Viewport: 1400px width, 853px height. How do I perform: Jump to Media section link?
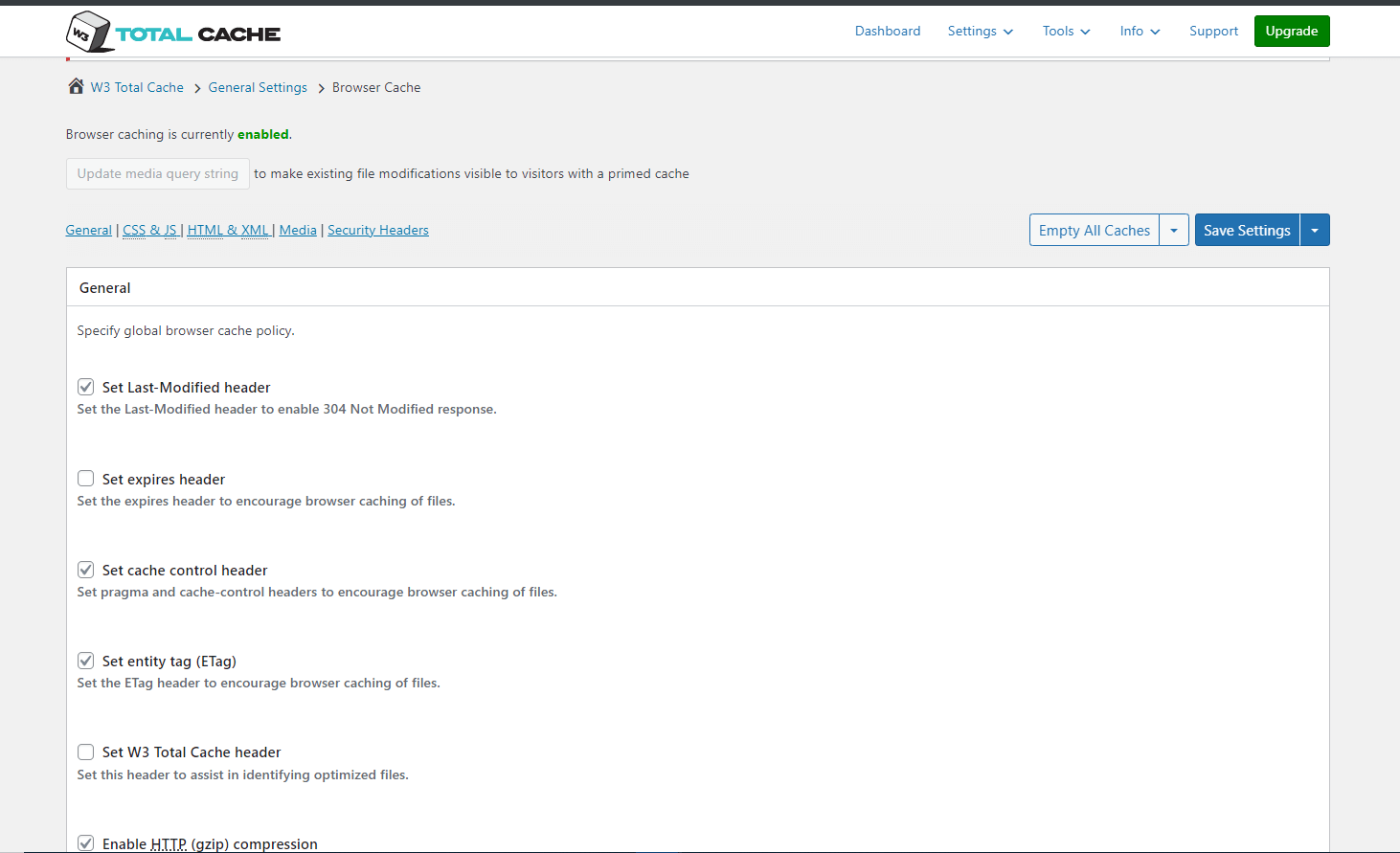point(298,230)
